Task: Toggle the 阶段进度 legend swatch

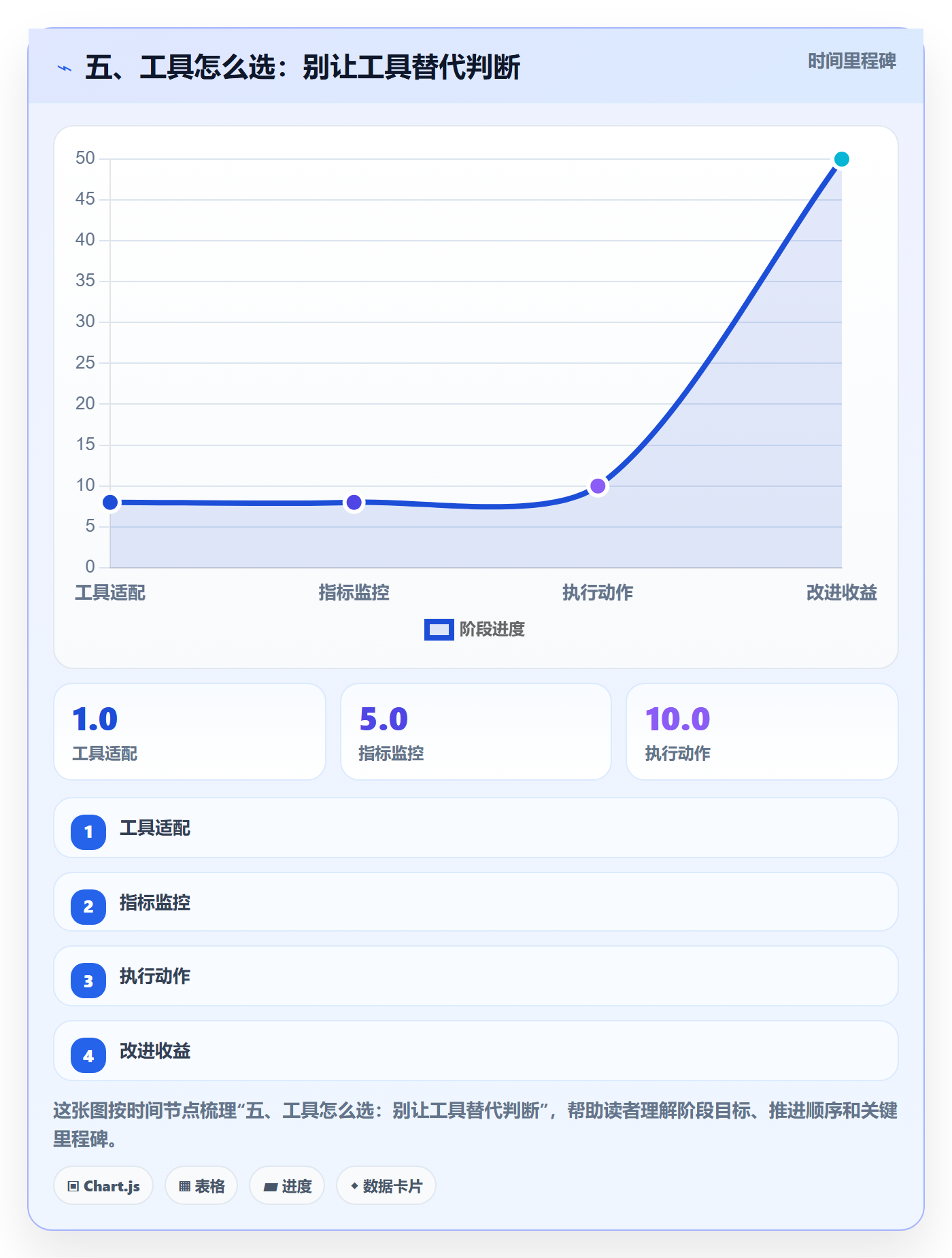Action: tap(439, 630)
